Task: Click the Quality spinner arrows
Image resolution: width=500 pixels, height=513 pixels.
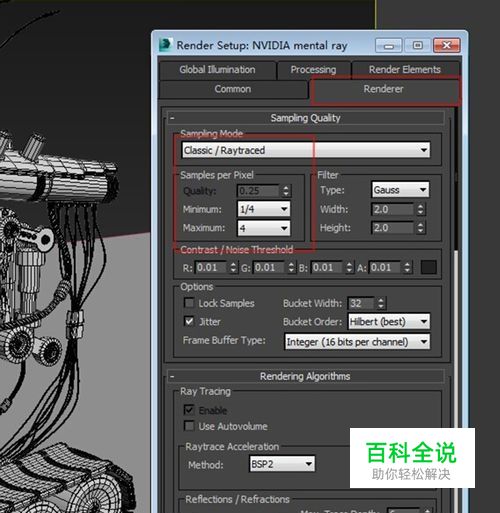Action: 286,191
